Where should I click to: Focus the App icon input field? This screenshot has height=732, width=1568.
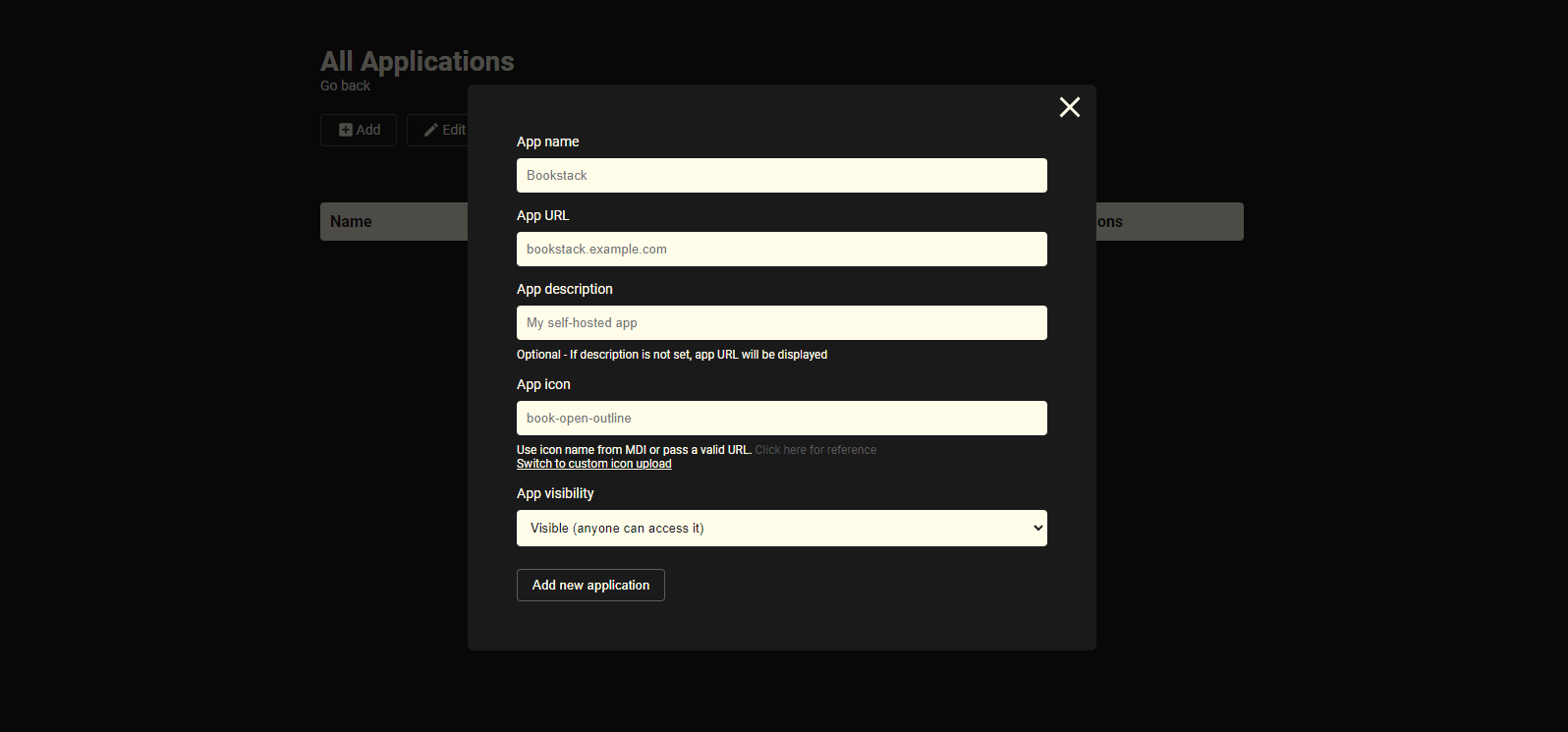click(x=782, y=418)
